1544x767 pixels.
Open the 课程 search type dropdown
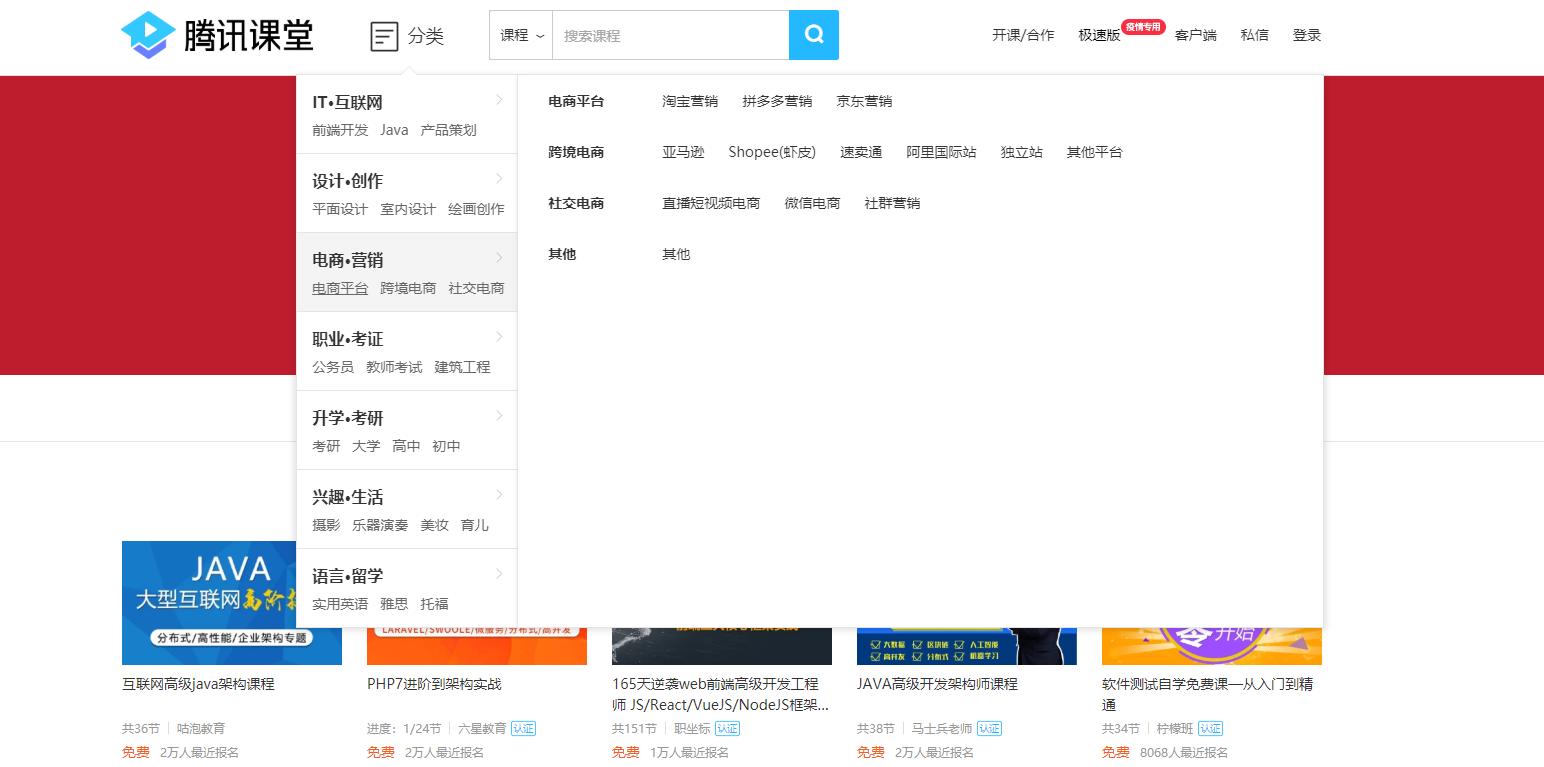tap(521, 34)
